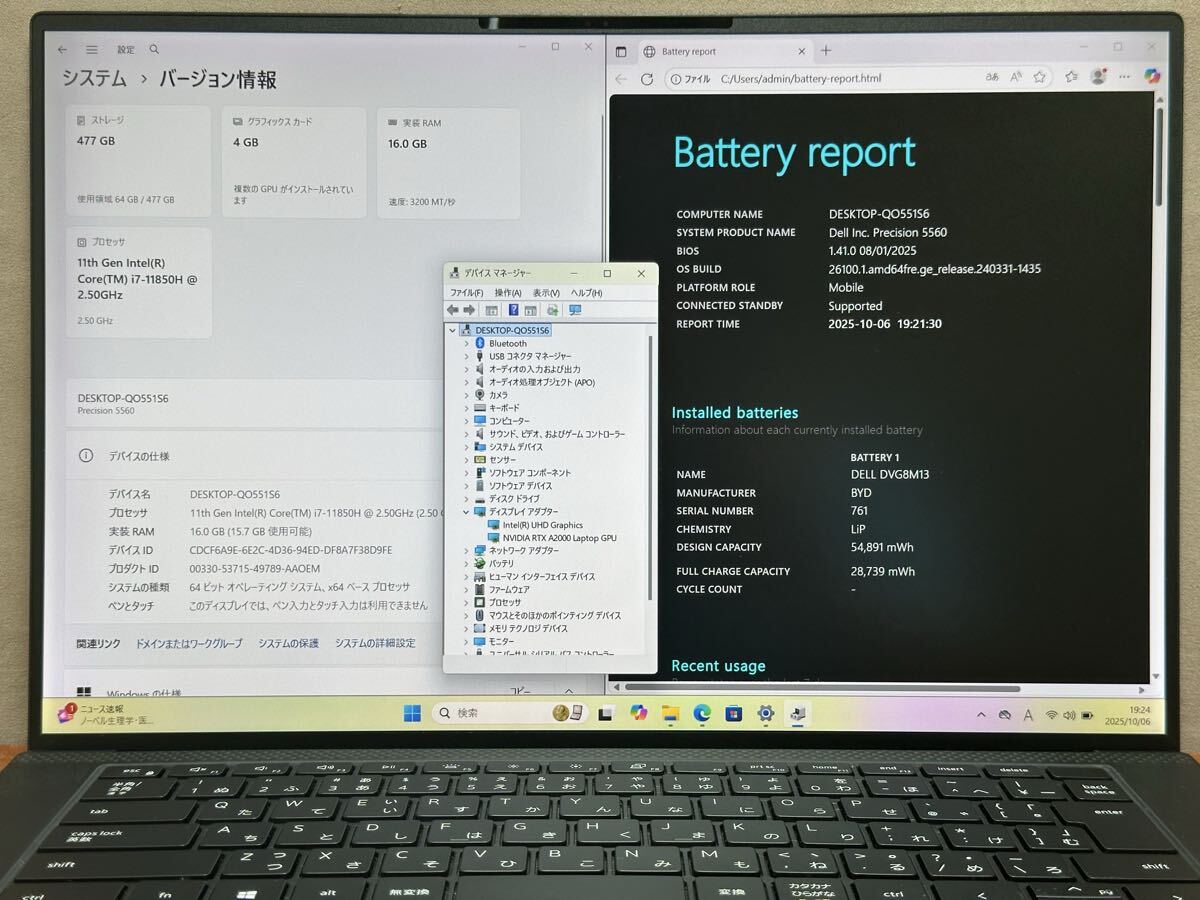Open the Settings hamburger navigation menu
The height and width of the screenshot is (900, 1200).
[x=92, y=49]
